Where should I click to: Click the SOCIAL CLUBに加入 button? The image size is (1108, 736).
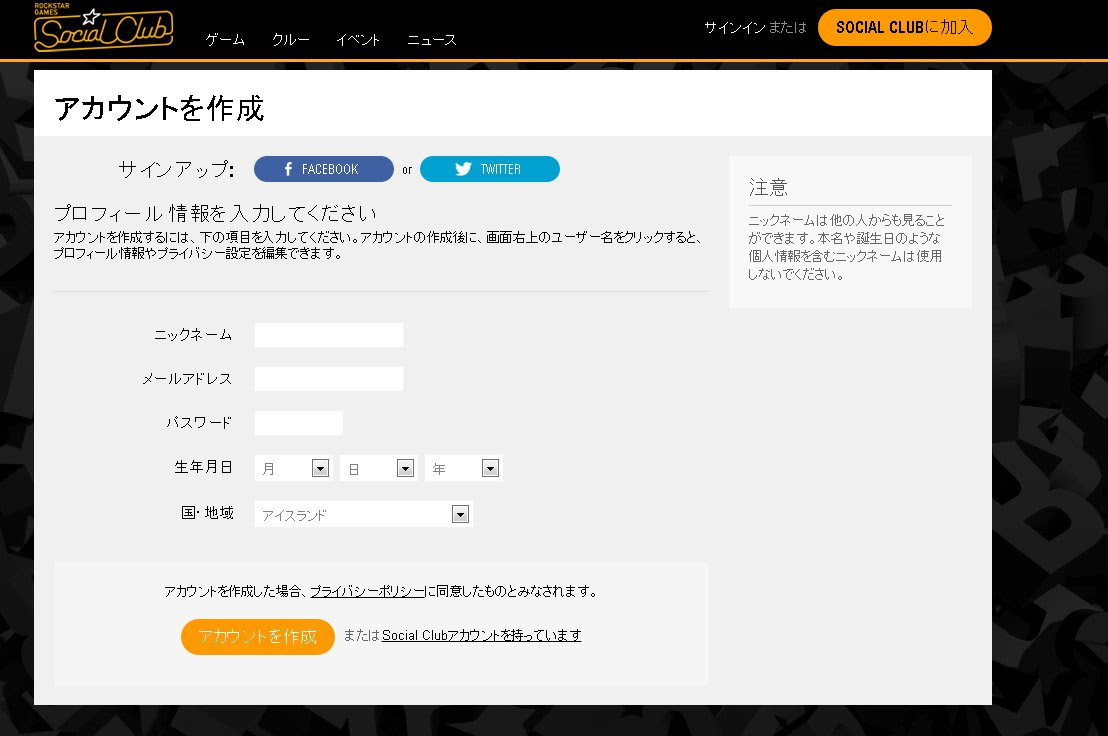tap(904, 28)
